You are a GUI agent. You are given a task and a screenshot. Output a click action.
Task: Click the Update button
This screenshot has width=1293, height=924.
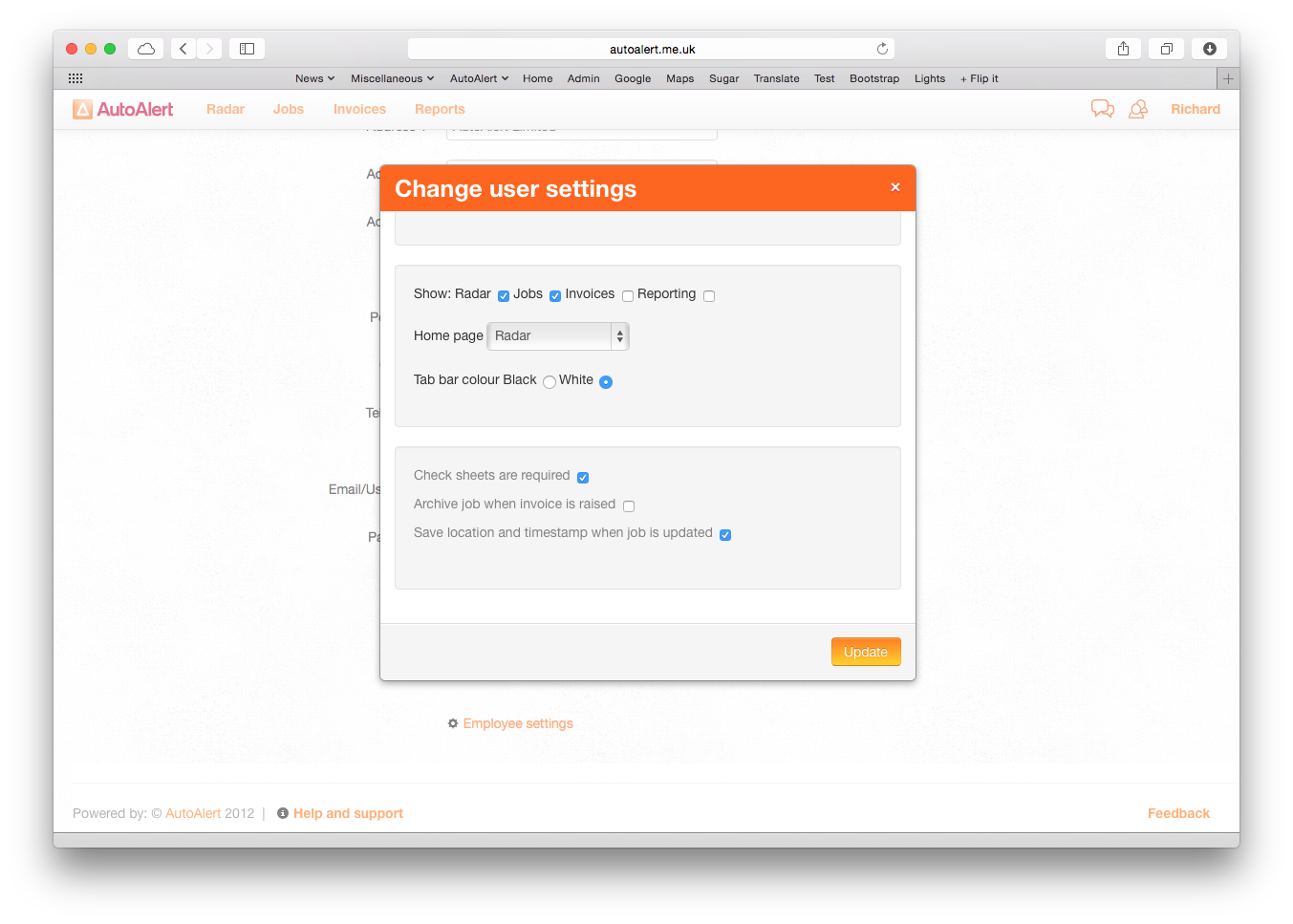(x=866, y=652)
